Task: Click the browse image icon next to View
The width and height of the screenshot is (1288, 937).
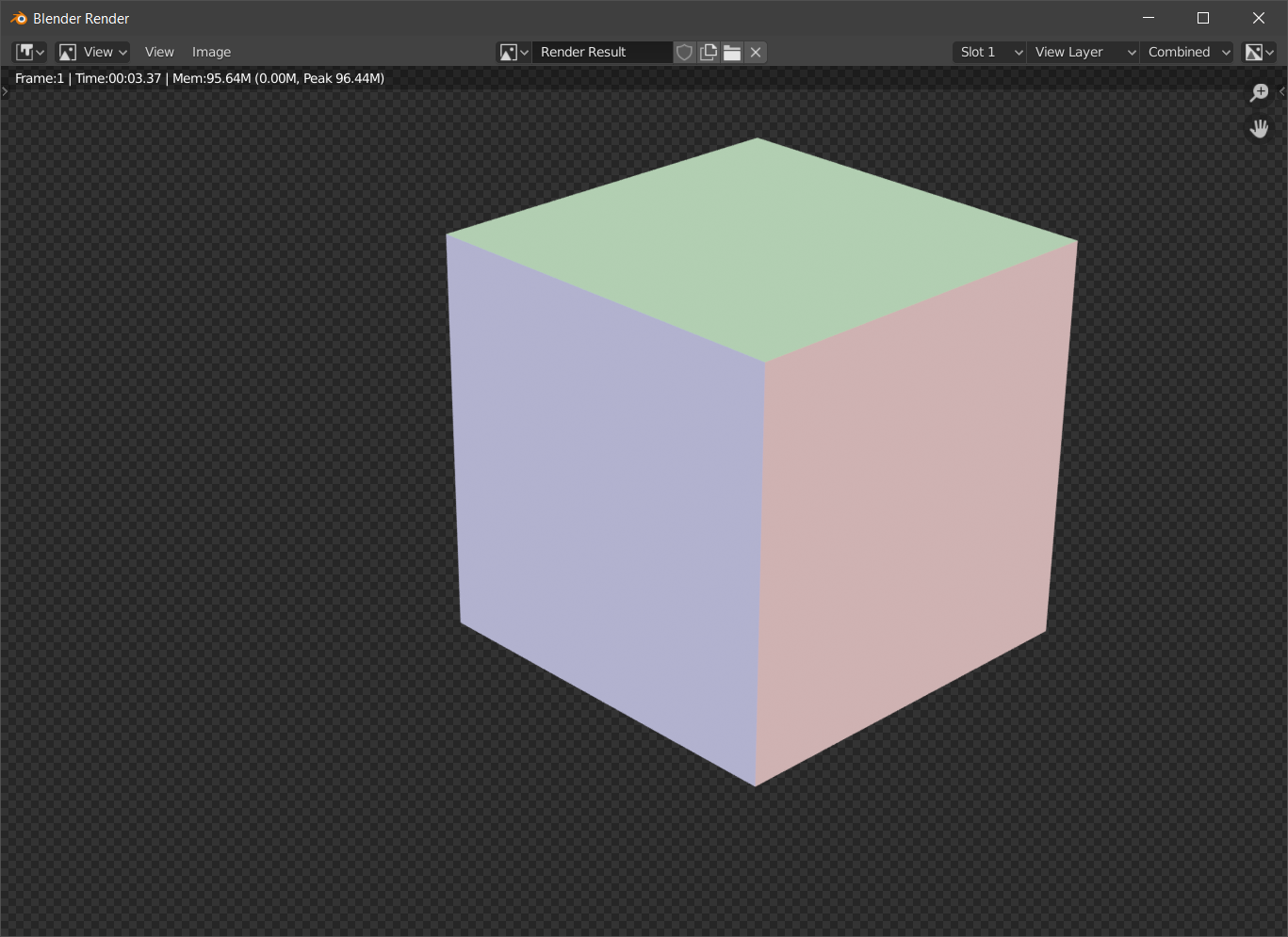Action: click(x=66, y=52)
